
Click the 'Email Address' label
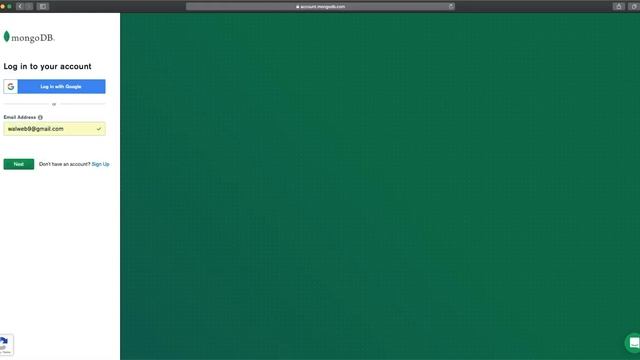20,118
